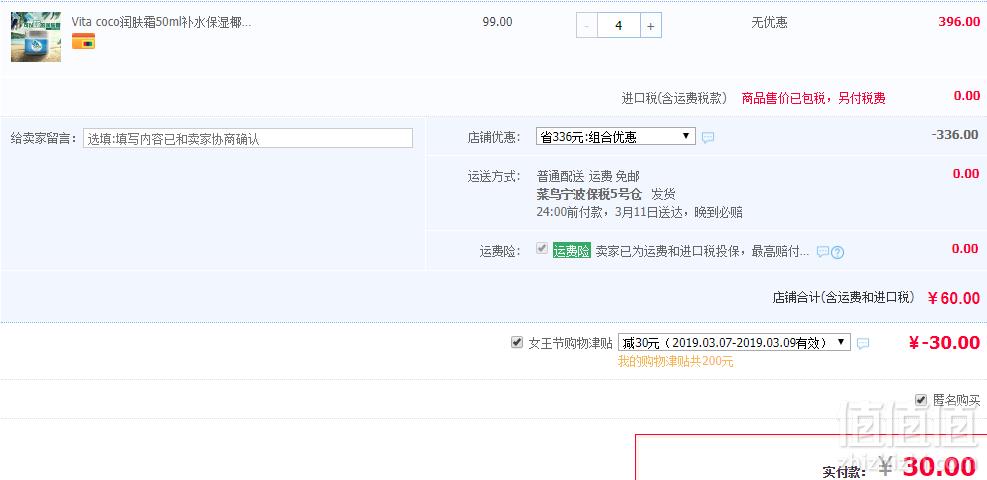
Task: Click the 24:00前付款 delivery promise text
Action: click(x=640, y=213)
